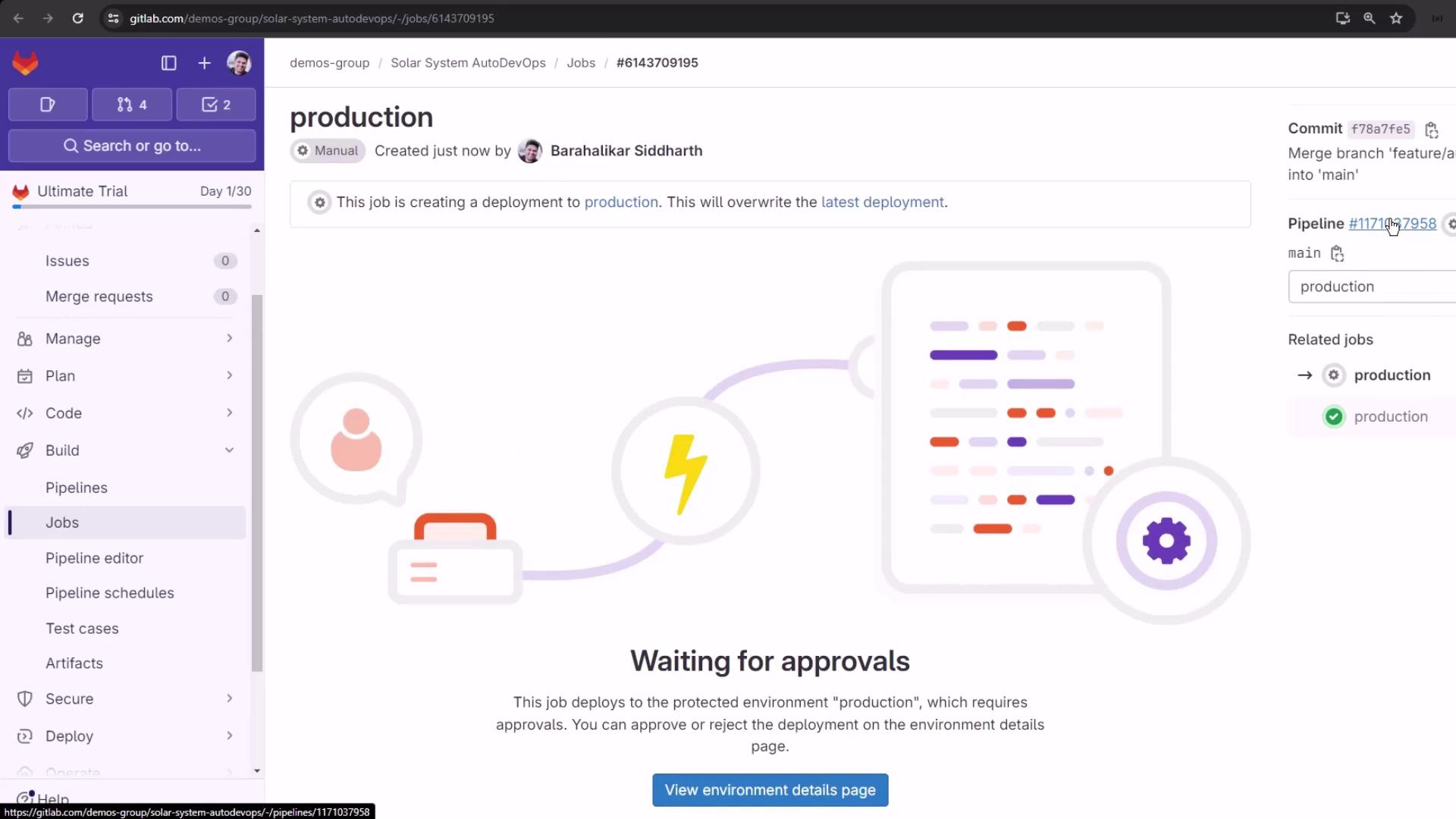
Task: Open assigned issues counter icon
Action: 48,105
